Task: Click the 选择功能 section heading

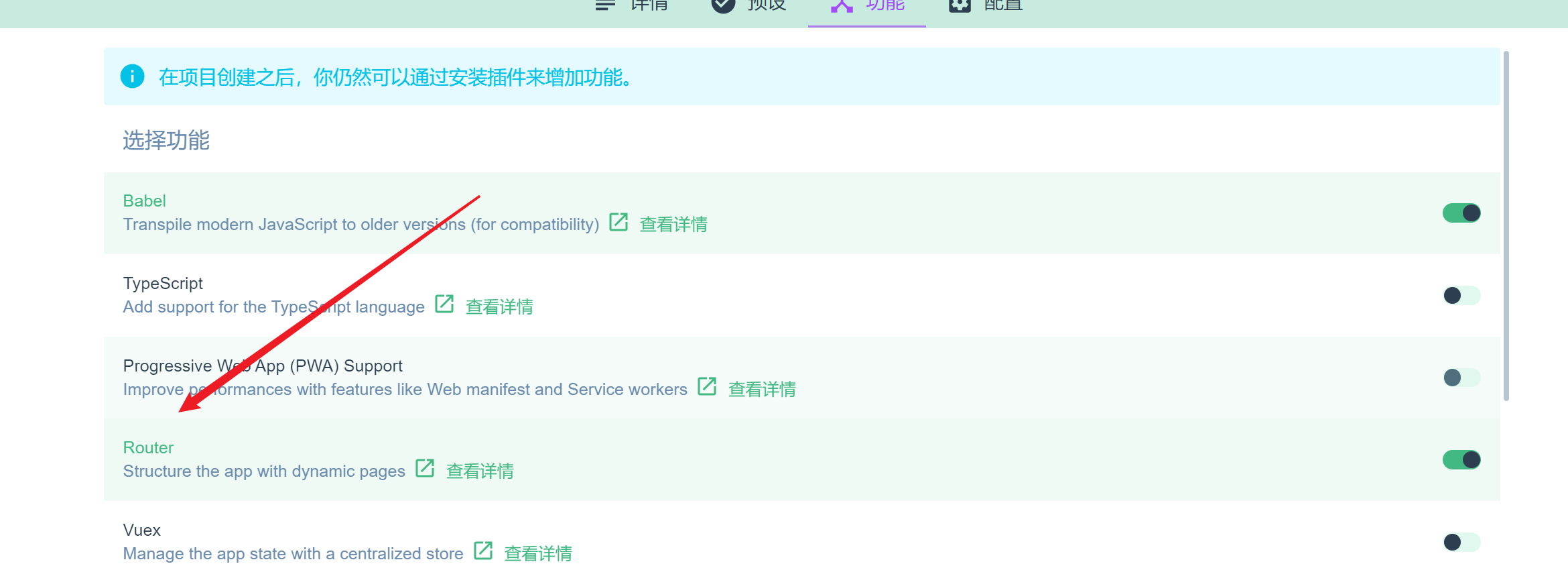Action: point(166,140)
